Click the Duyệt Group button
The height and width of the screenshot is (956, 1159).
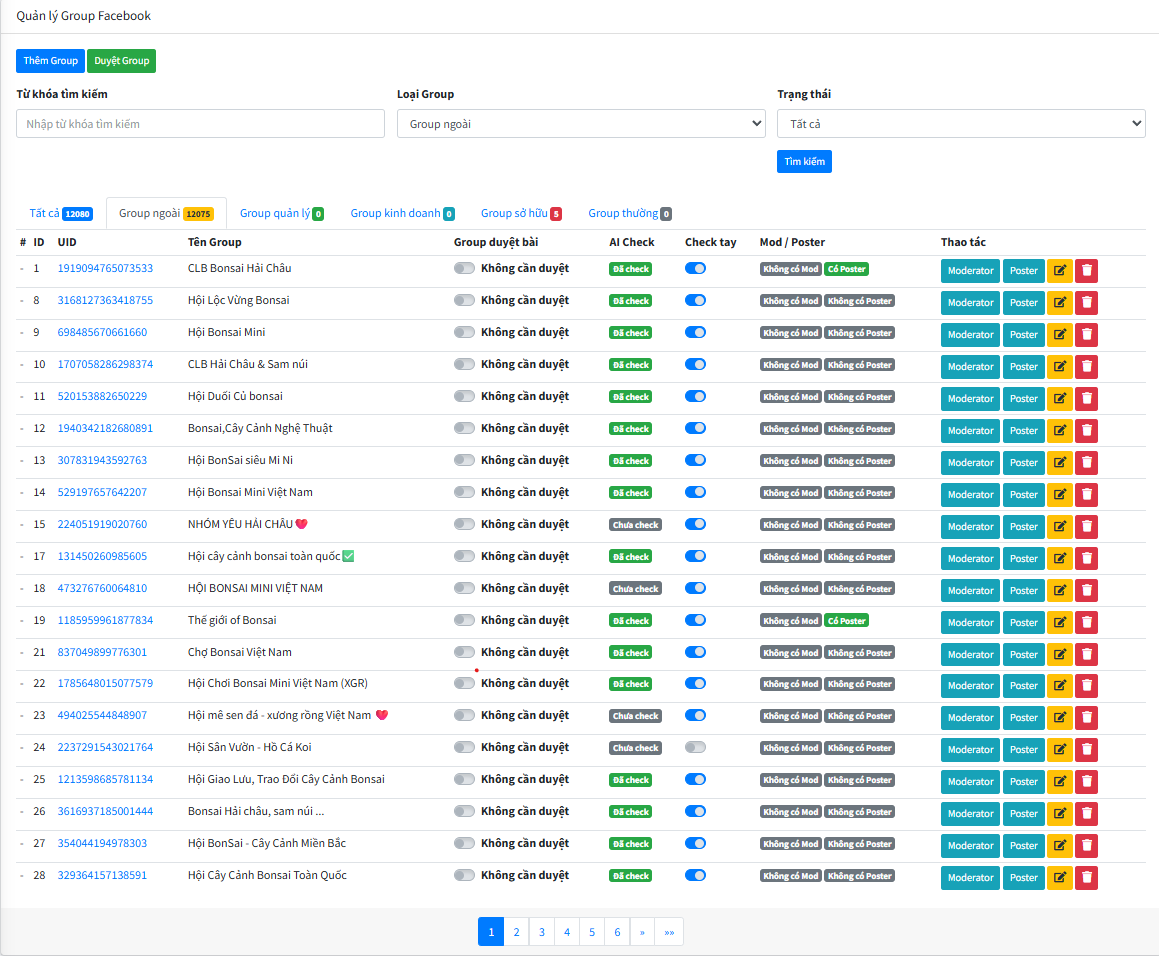121,61
